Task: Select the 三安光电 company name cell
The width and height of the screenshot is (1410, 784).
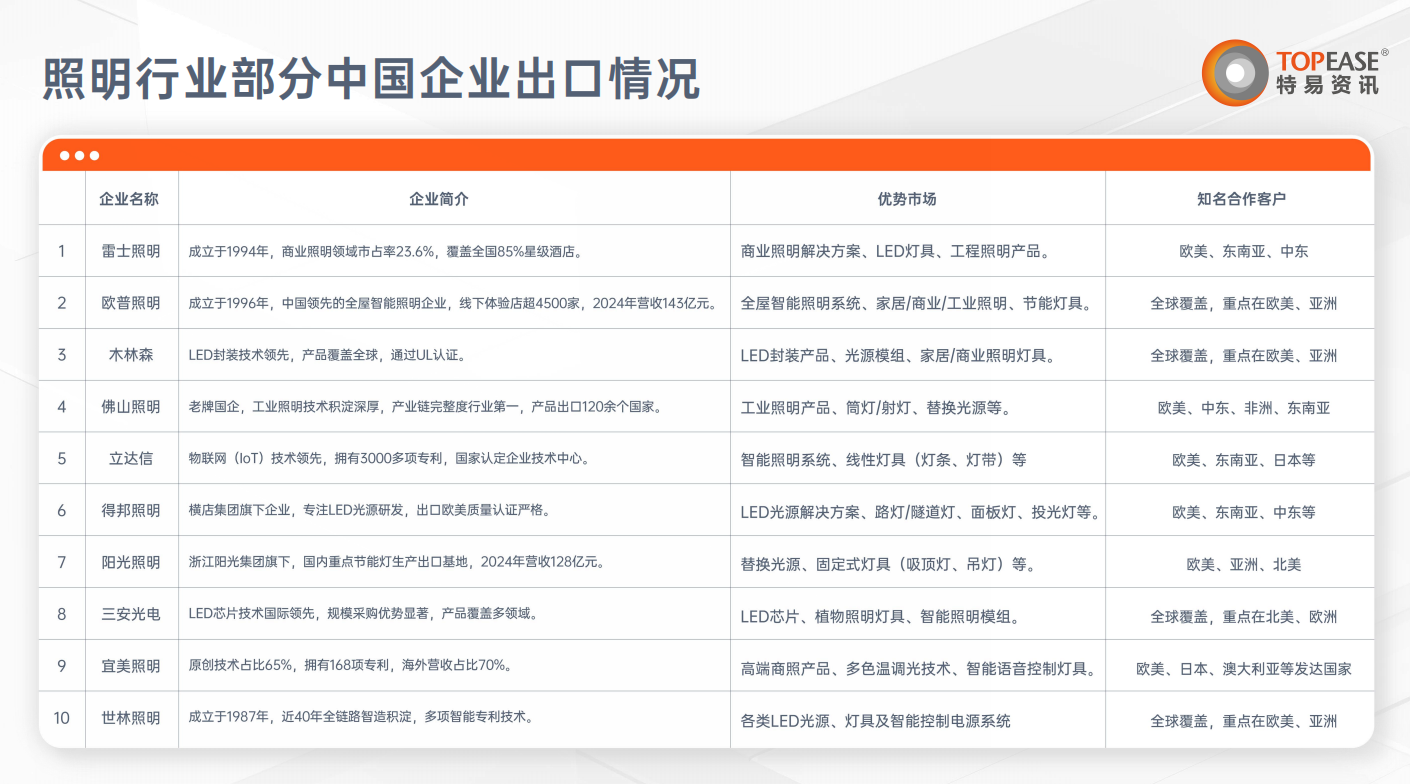Action: (x=131, y=615)
